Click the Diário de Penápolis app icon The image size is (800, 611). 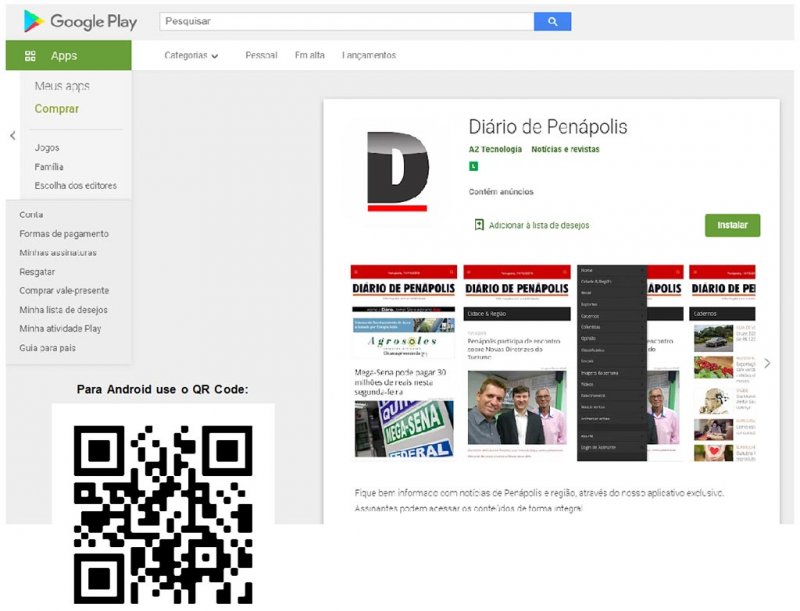pos(398,171)
